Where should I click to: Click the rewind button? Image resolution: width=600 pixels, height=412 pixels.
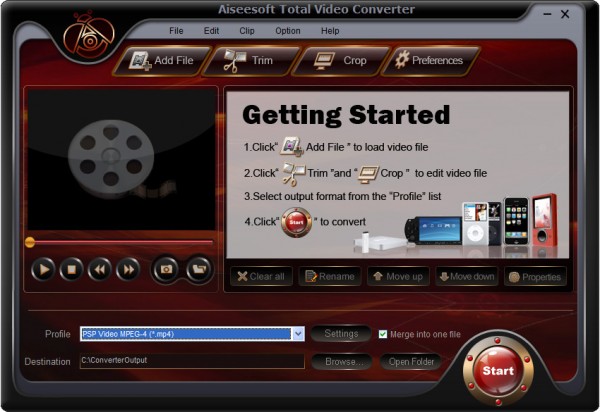100,270
